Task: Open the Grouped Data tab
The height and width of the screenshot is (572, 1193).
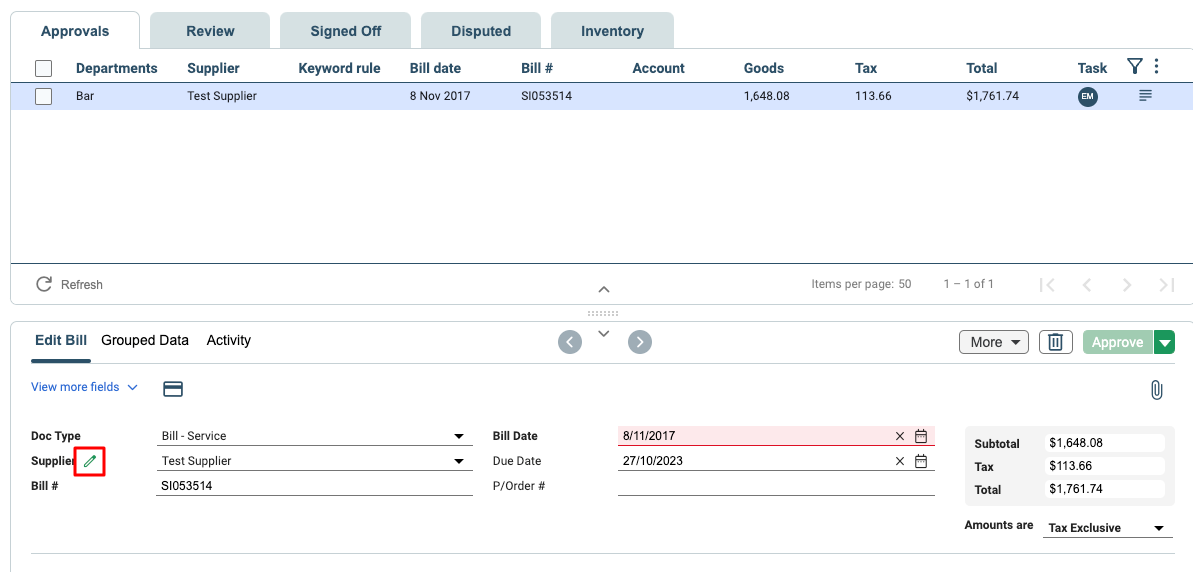Action: coord(145,340)
